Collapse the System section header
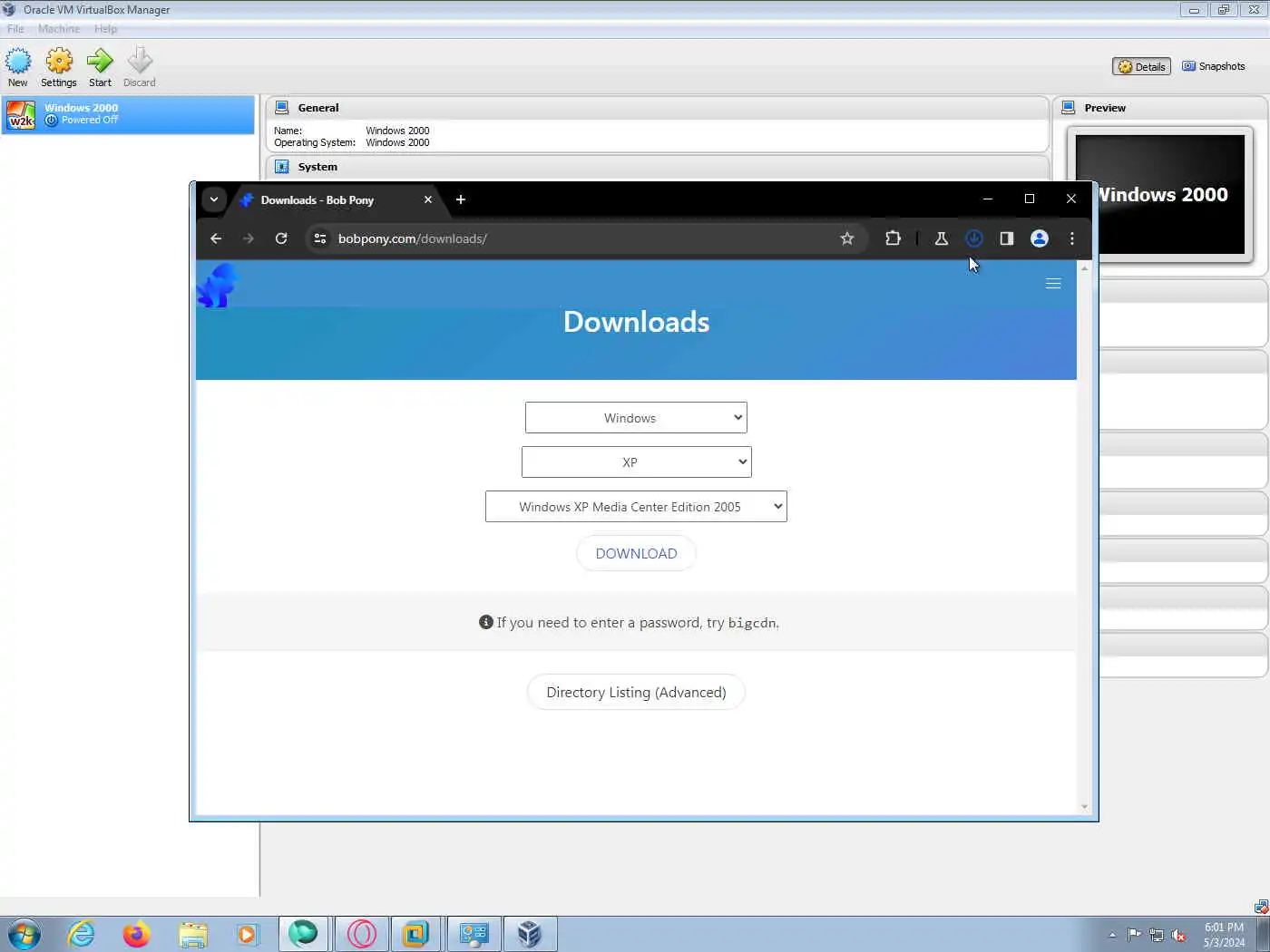The width and height of the screenshot is (1270, 952). point(657,167)
